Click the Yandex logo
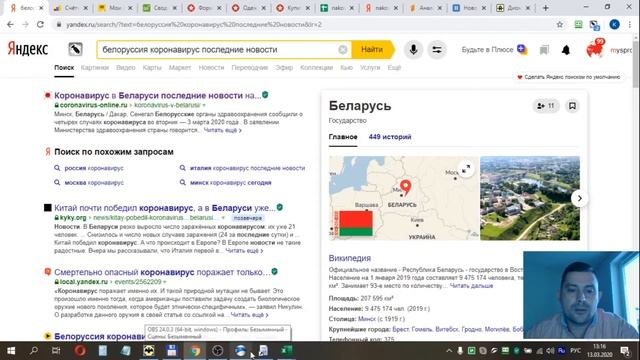Screen dimensions: 640x360 point(28,49)
